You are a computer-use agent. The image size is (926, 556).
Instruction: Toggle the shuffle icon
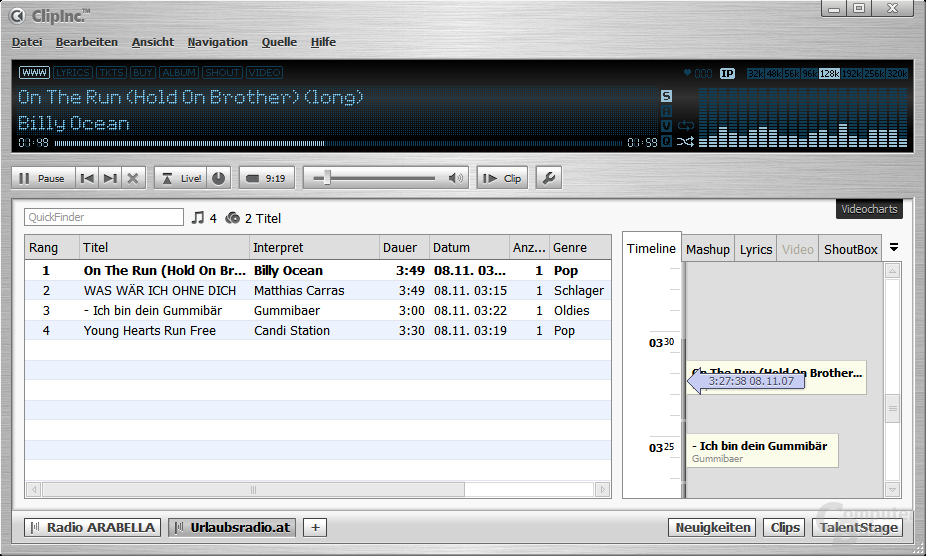(686, 142)
